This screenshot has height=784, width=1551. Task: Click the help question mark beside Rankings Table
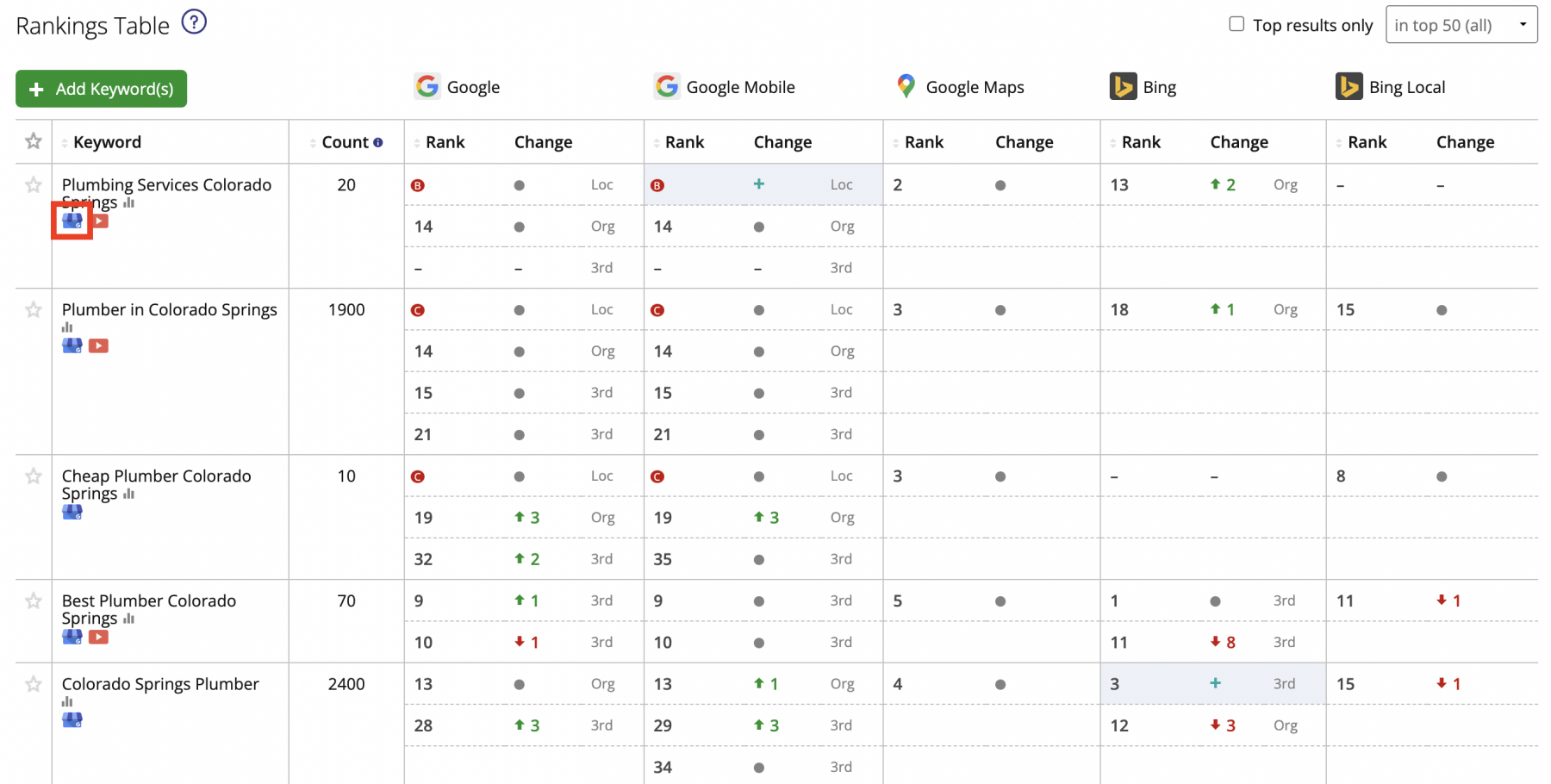(x=193, y=22)
